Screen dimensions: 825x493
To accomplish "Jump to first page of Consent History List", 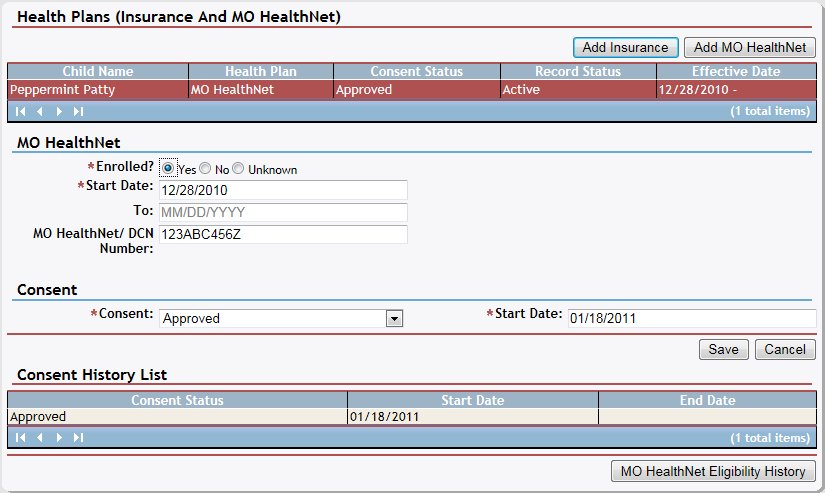I will (20, 437).
